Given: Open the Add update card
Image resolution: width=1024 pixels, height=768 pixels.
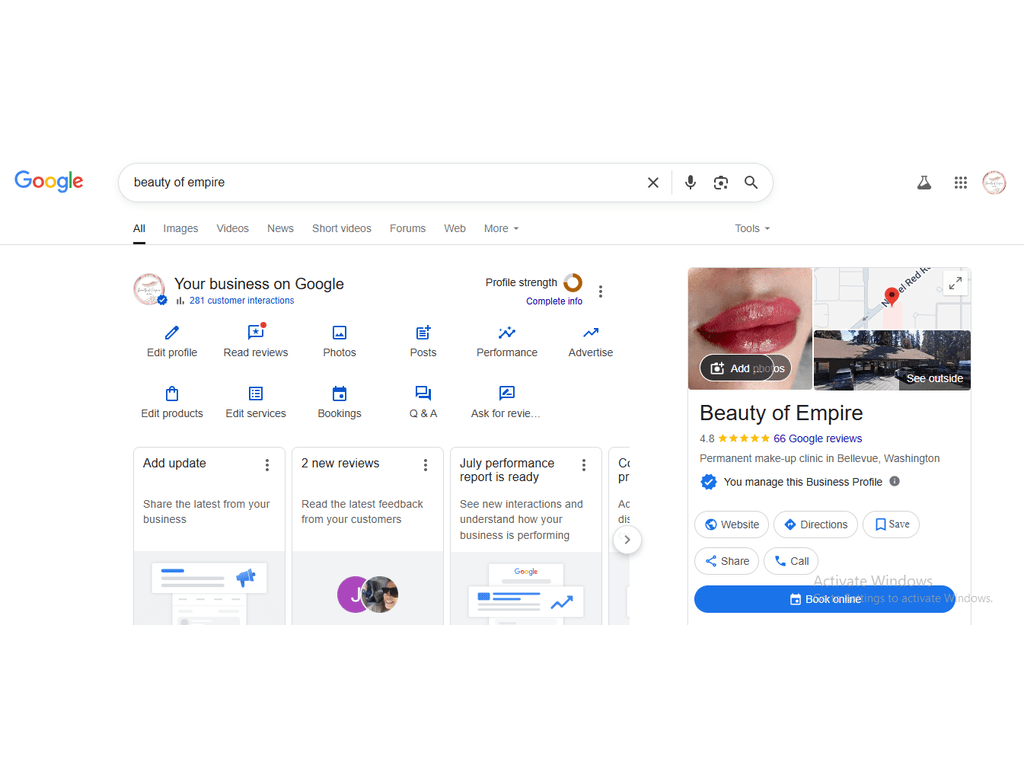Looking at the screenshot, I should click(209, 536).
